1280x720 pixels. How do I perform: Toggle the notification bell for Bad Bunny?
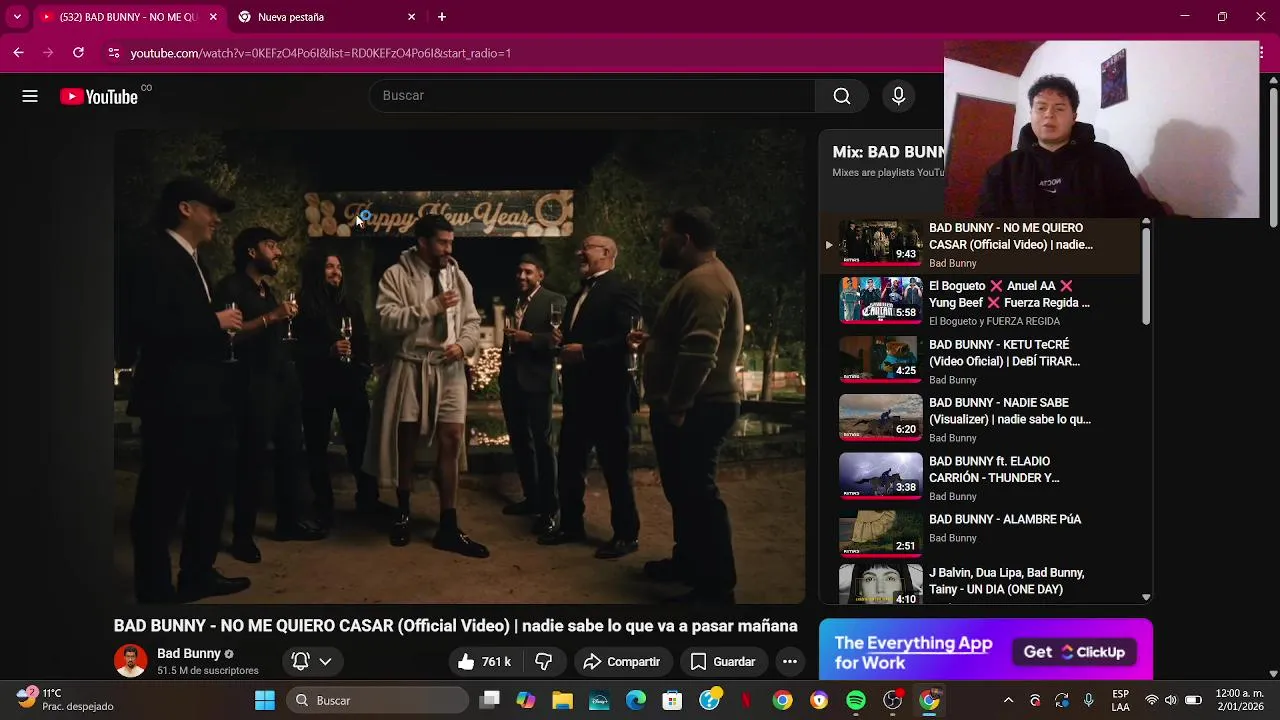300,662
